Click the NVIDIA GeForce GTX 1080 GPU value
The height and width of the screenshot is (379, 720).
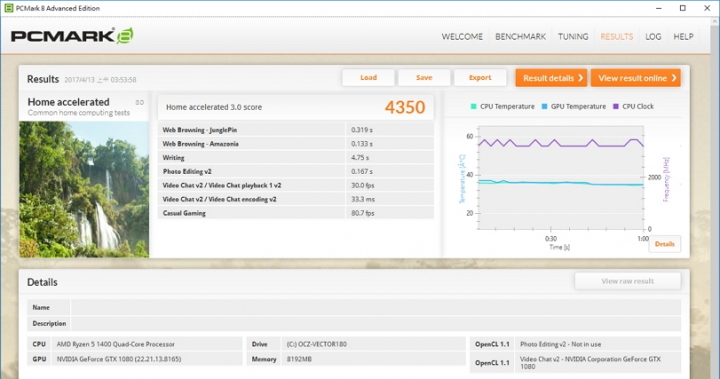click(119, 359)
